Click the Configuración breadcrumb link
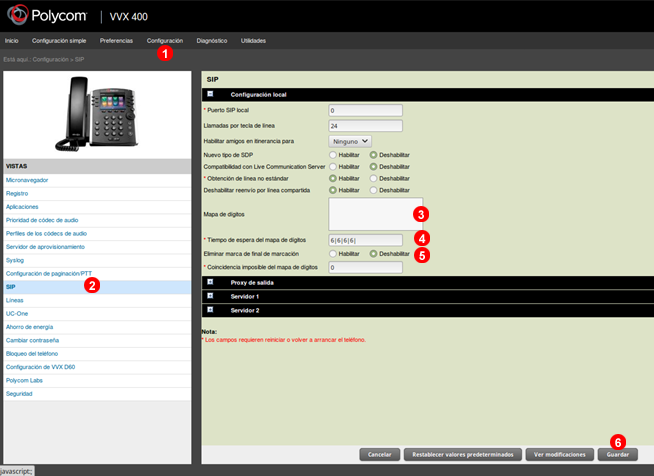Screen dimensions: 654x476 (50, 60)
